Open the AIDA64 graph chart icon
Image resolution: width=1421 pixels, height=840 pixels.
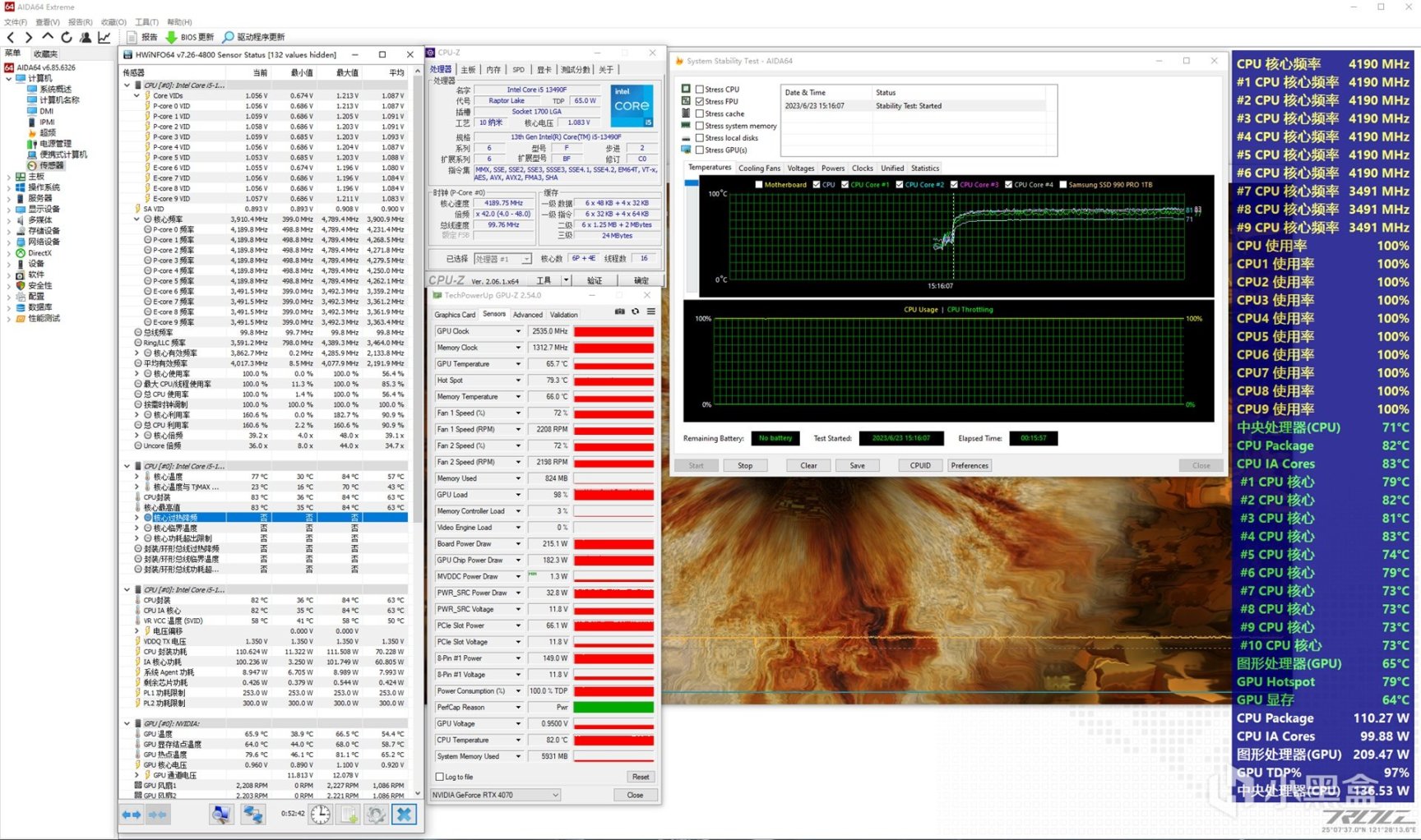[x=104, y=37]
